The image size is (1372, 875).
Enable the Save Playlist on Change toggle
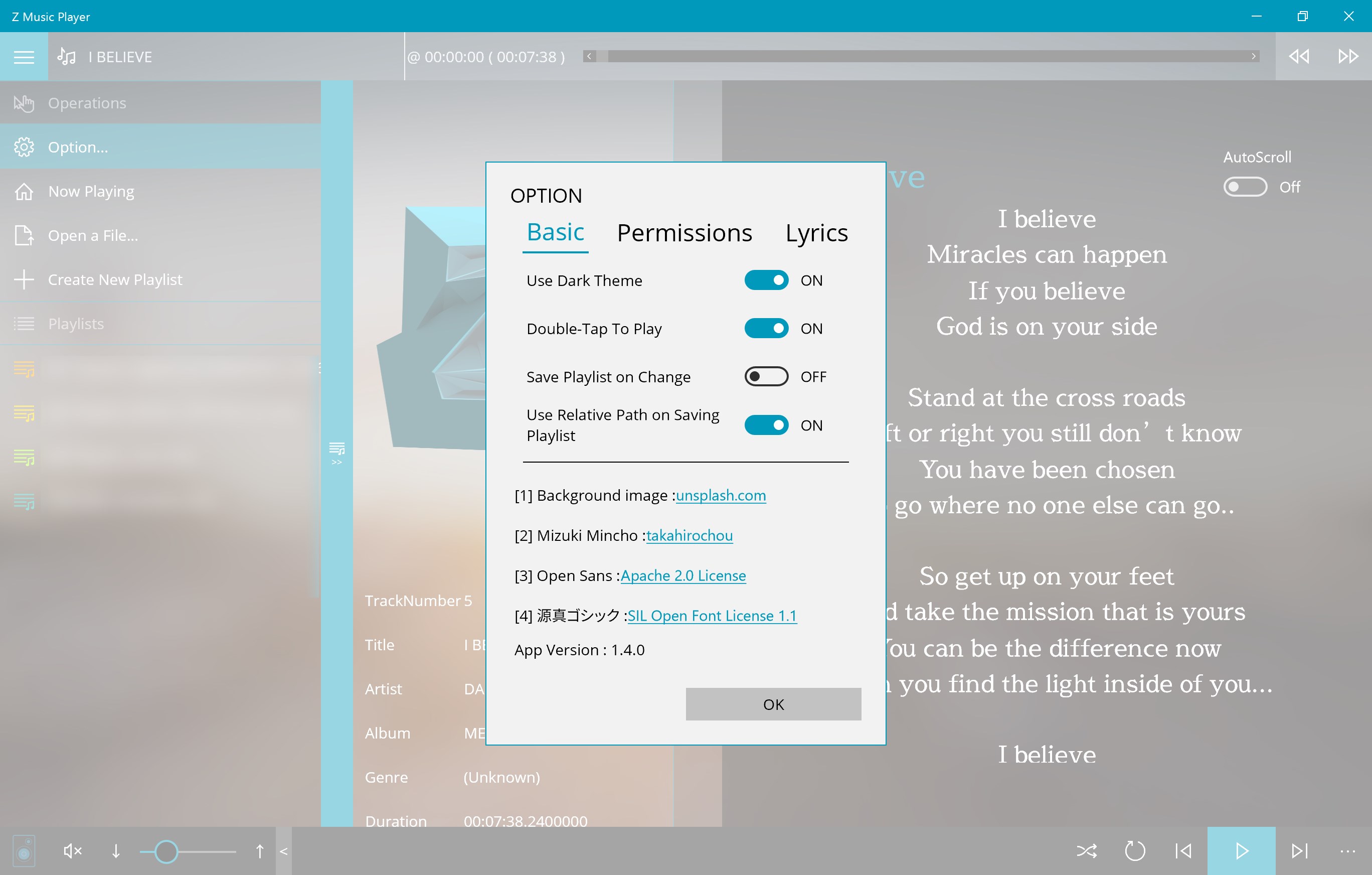coord(766,377)
